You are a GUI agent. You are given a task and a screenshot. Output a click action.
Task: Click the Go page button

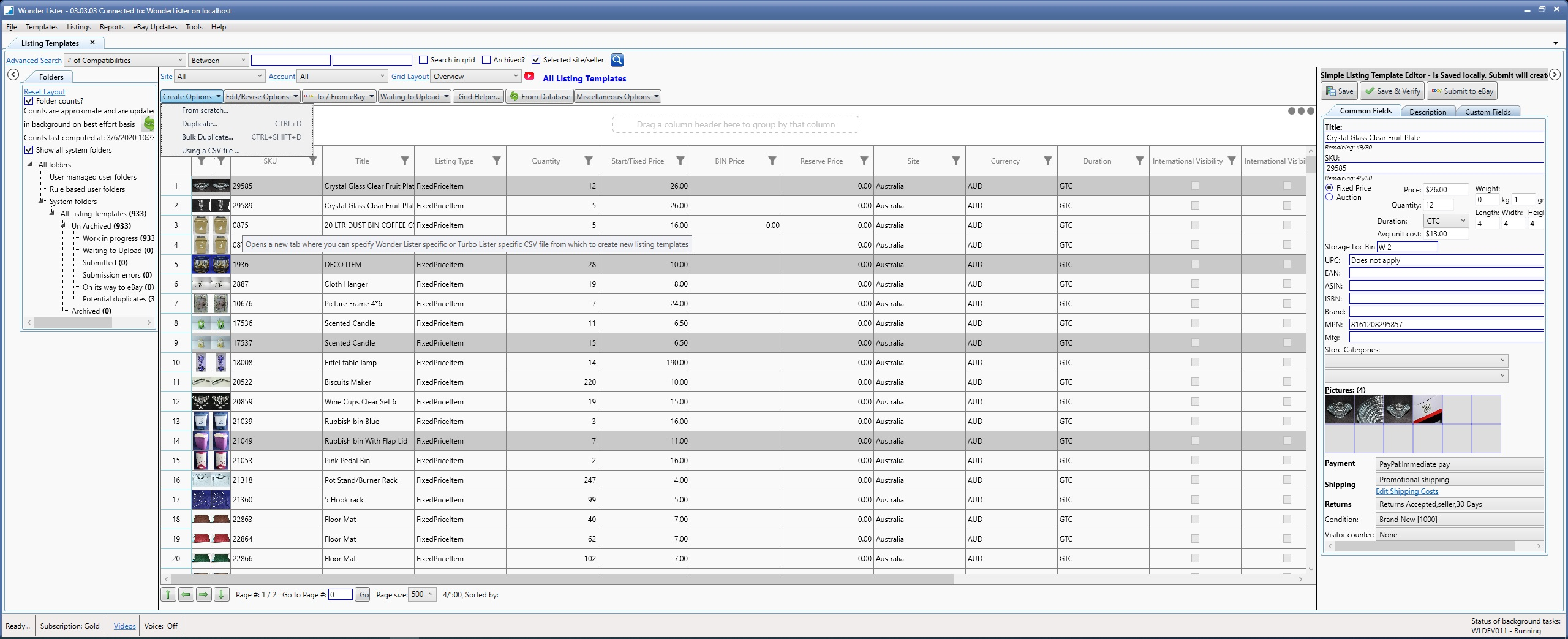click(x=364, y=594)
